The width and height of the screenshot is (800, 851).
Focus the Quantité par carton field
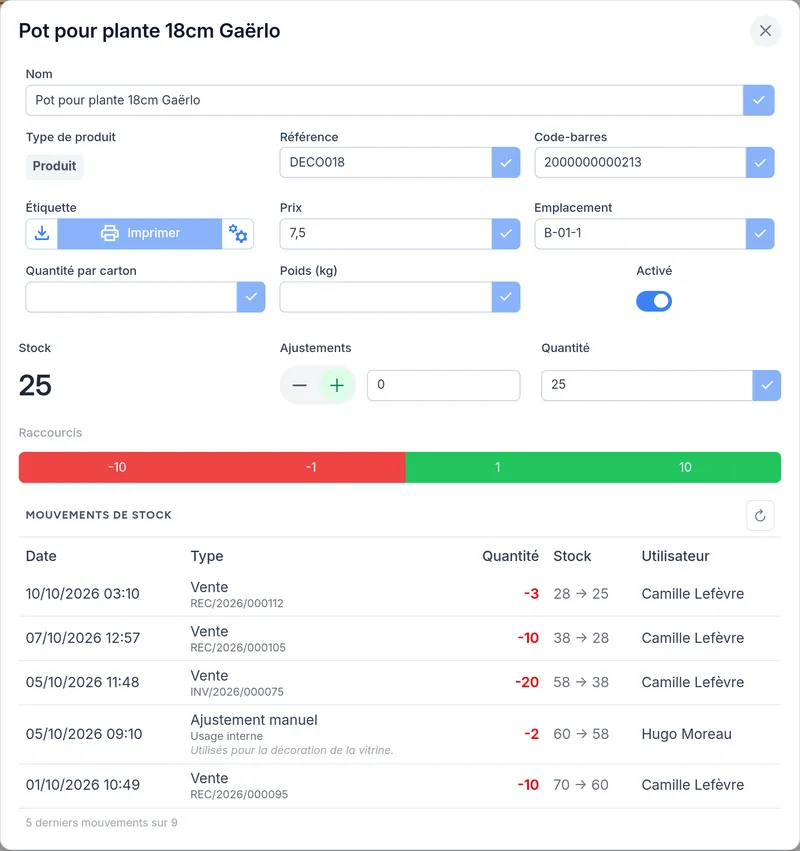[131, 297]
